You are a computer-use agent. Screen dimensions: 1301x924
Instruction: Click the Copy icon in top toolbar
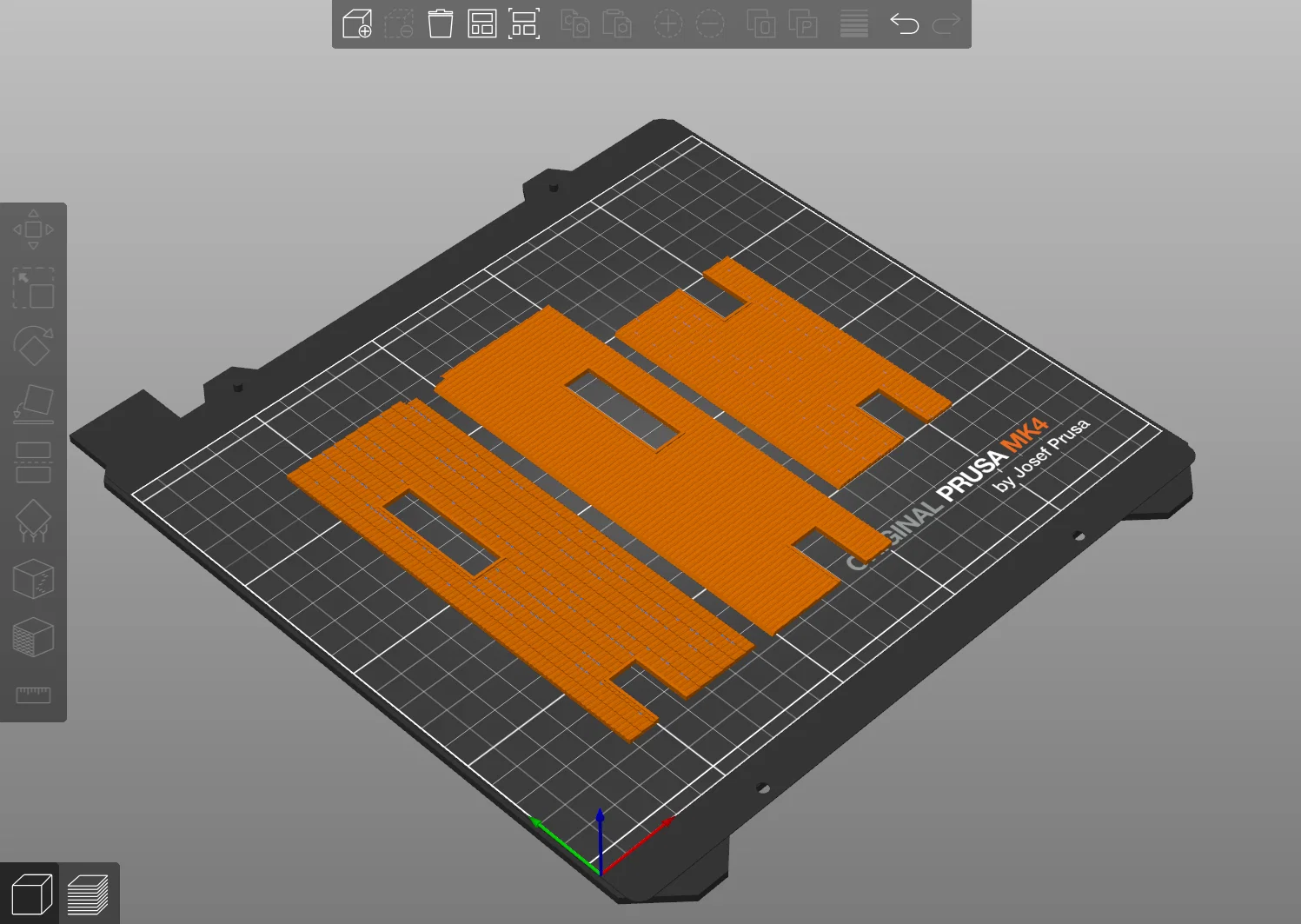pyautogui.click(x=575, y=23)
